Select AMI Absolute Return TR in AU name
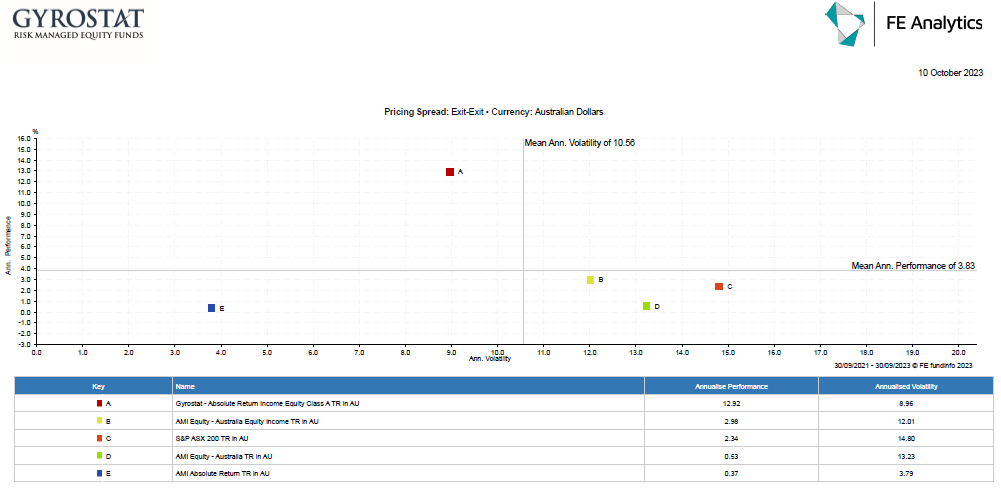 click(x=222, y=473)
